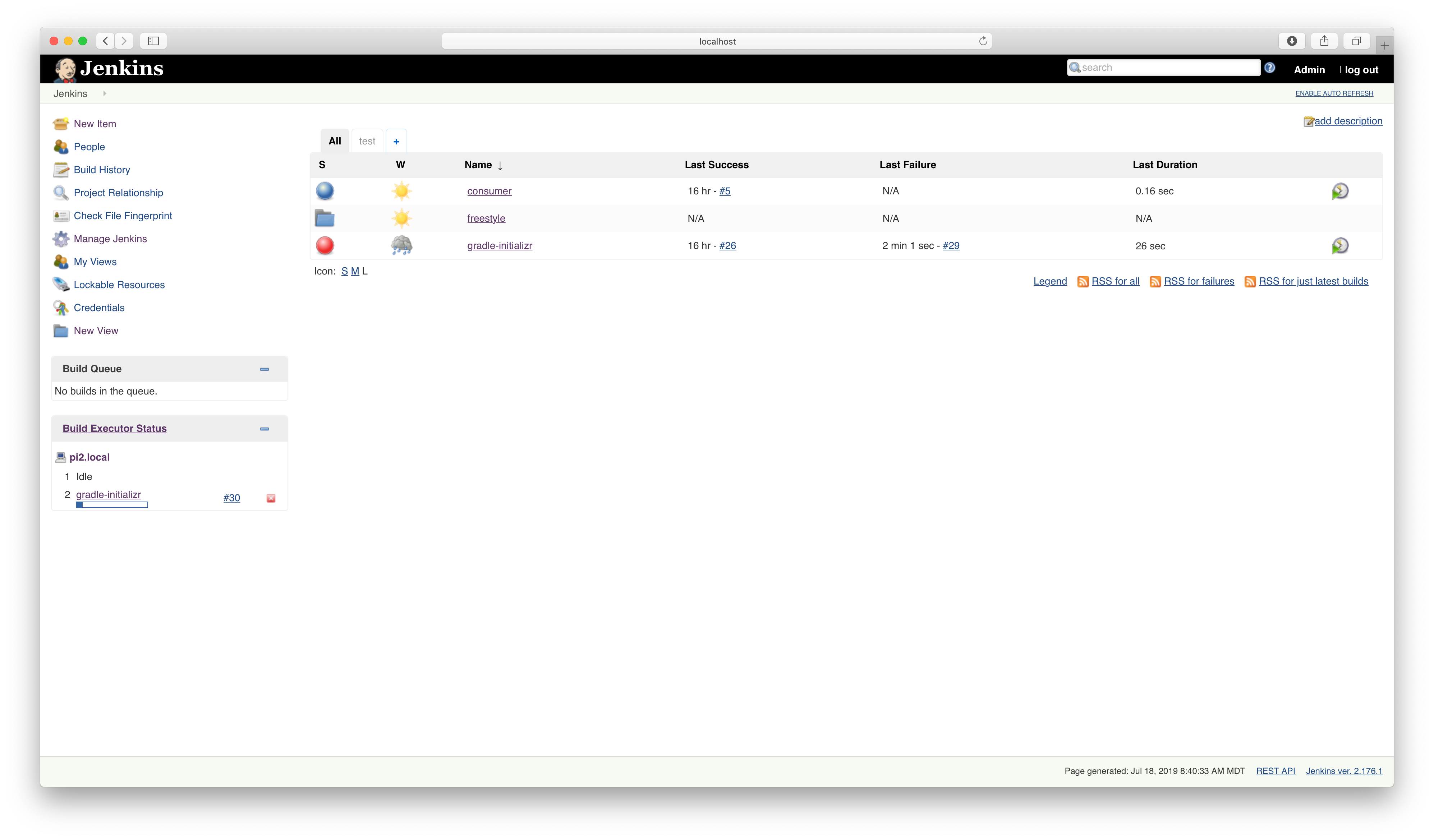
Task: Expand the Jenkins breadcrumb arrow
Action: [x=105, y=93]
